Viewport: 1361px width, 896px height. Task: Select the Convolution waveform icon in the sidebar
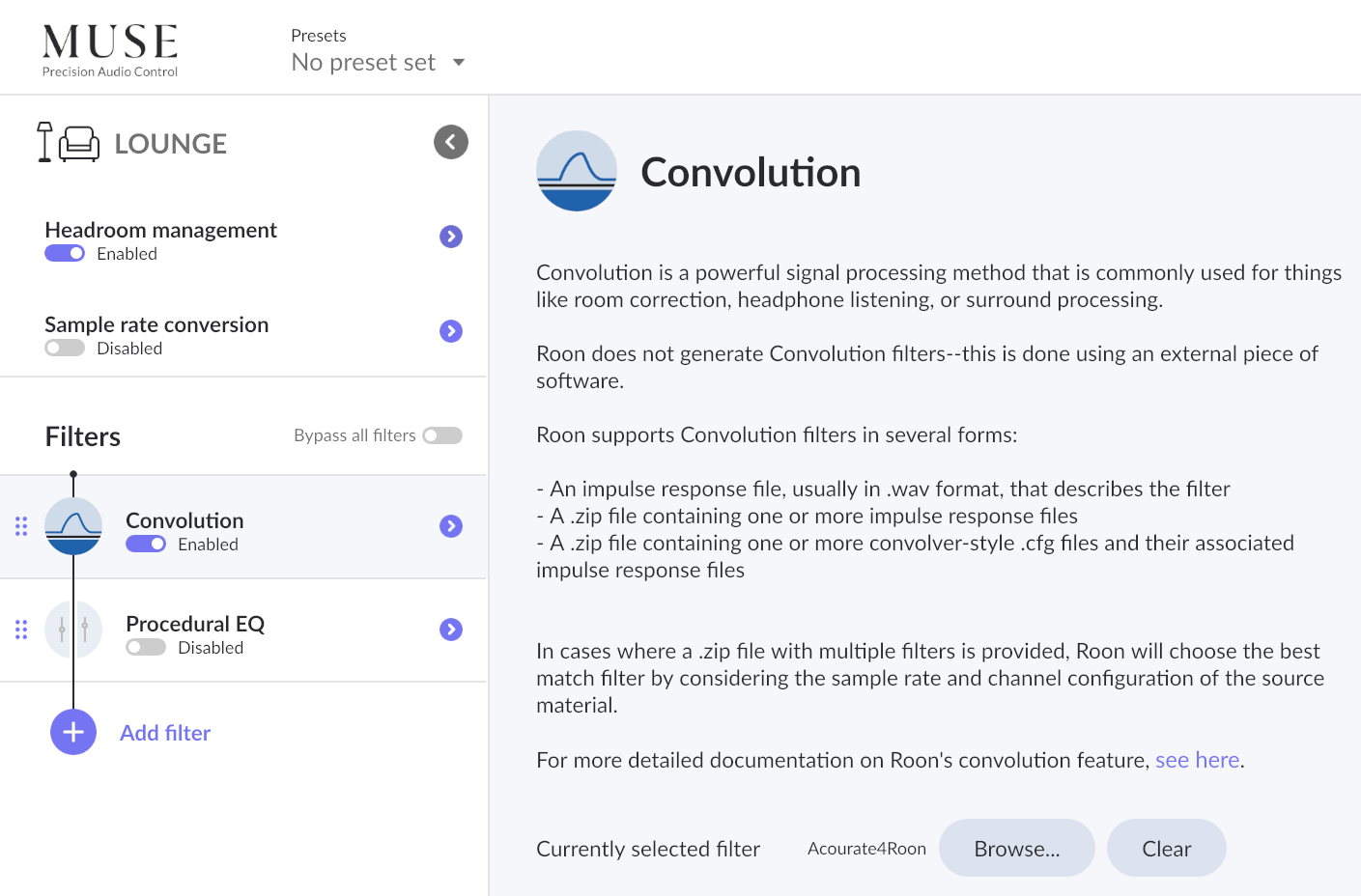[72, 526]
